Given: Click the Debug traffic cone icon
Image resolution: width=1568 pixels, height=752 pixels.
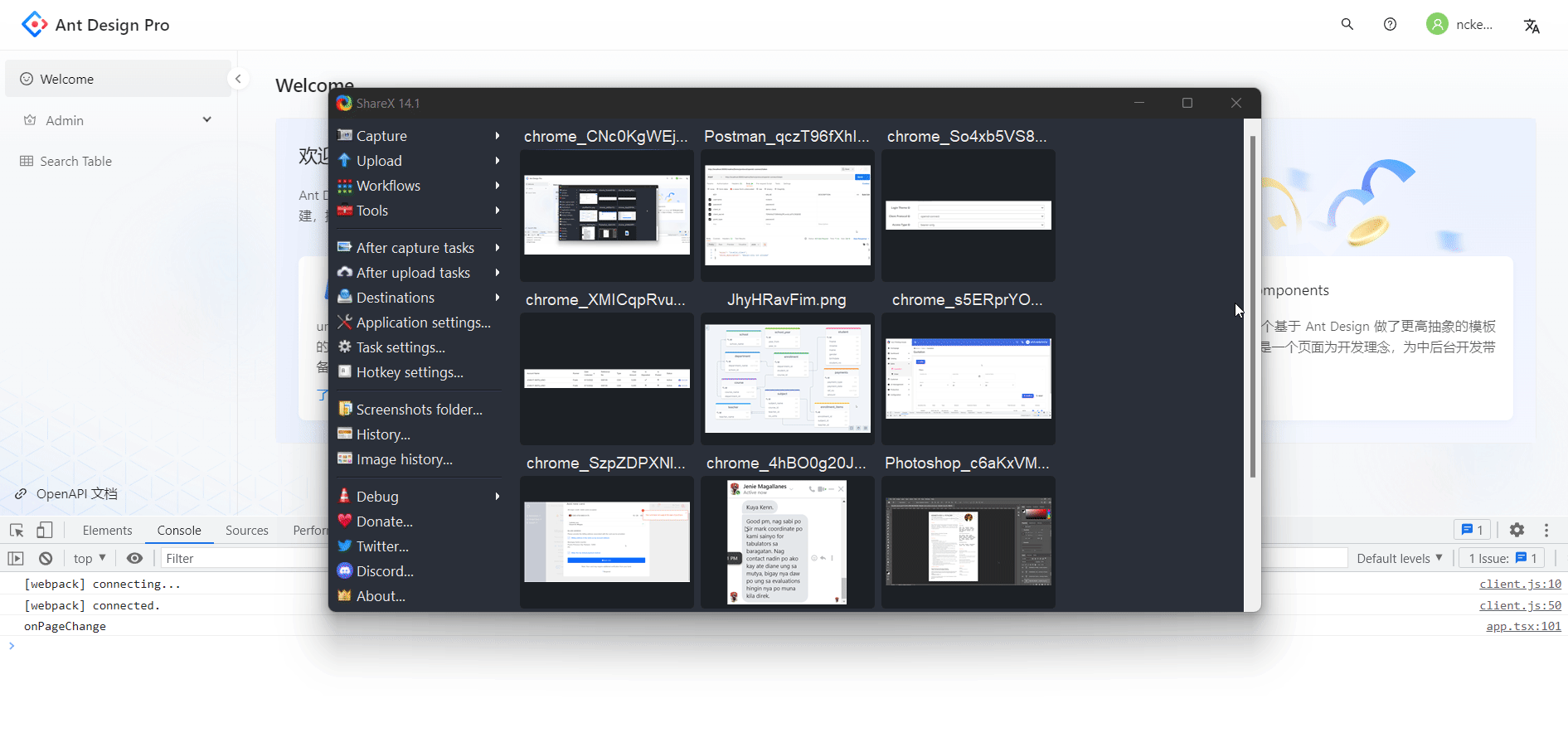Looking at the screenshot, I should (x=345, y=496).
